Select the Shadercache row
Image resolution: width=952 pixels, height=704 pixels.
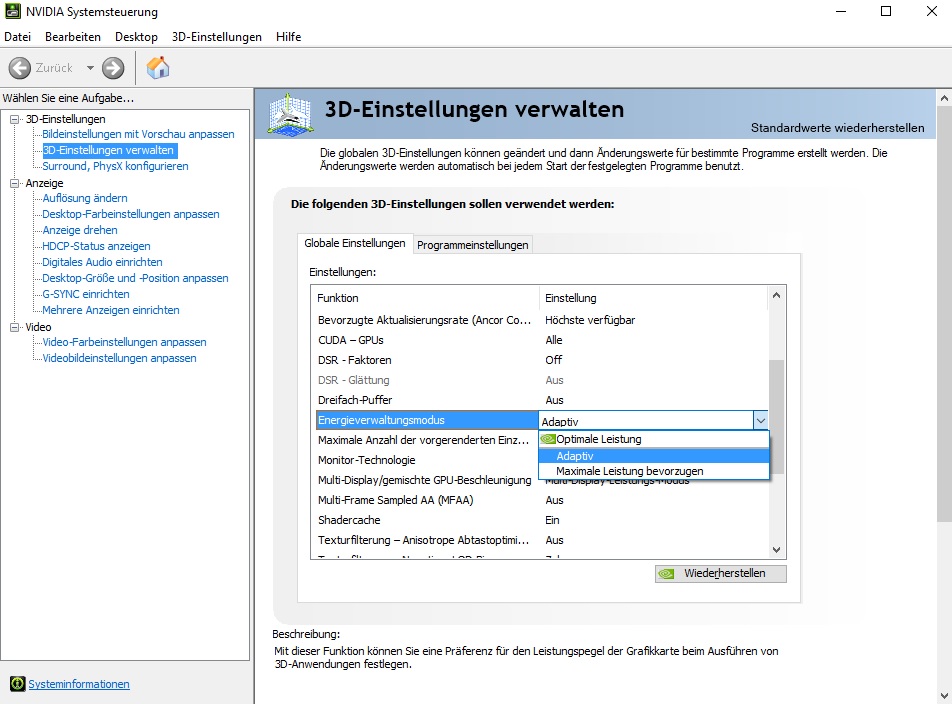(542, 520)
